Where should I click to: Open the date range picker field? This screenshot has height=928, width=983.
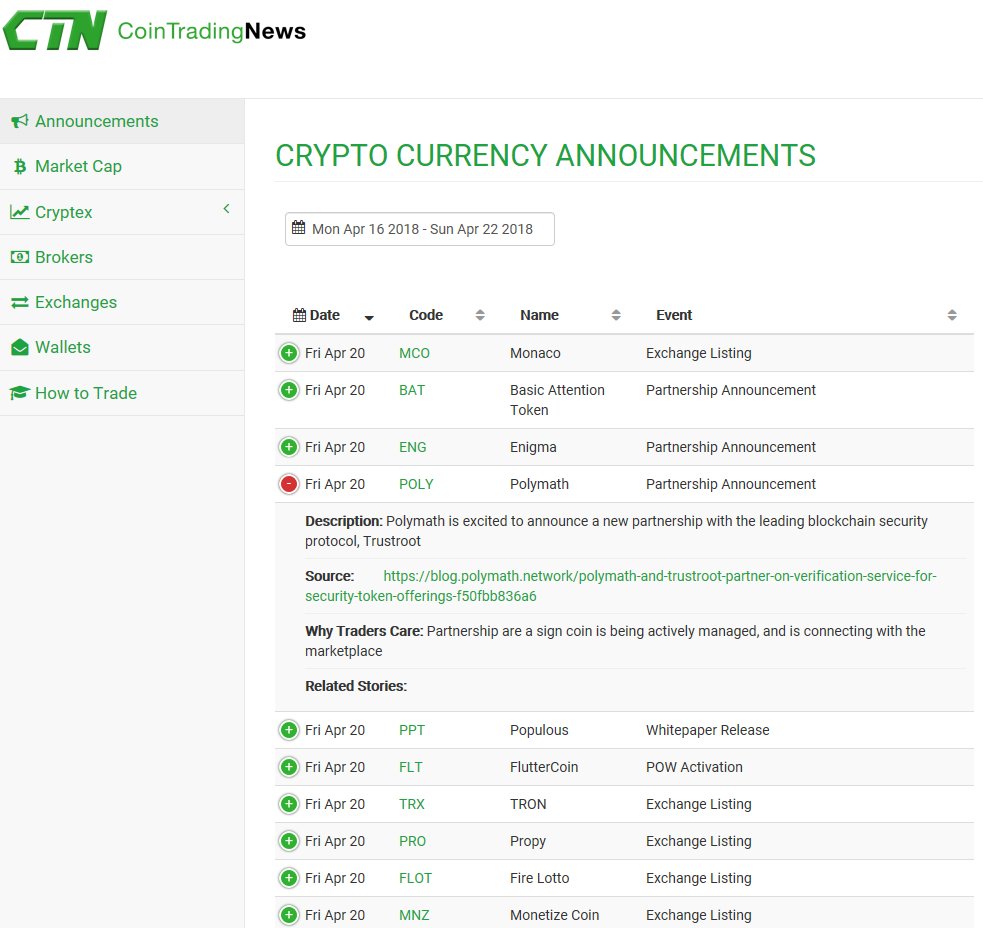click(420, 229)
